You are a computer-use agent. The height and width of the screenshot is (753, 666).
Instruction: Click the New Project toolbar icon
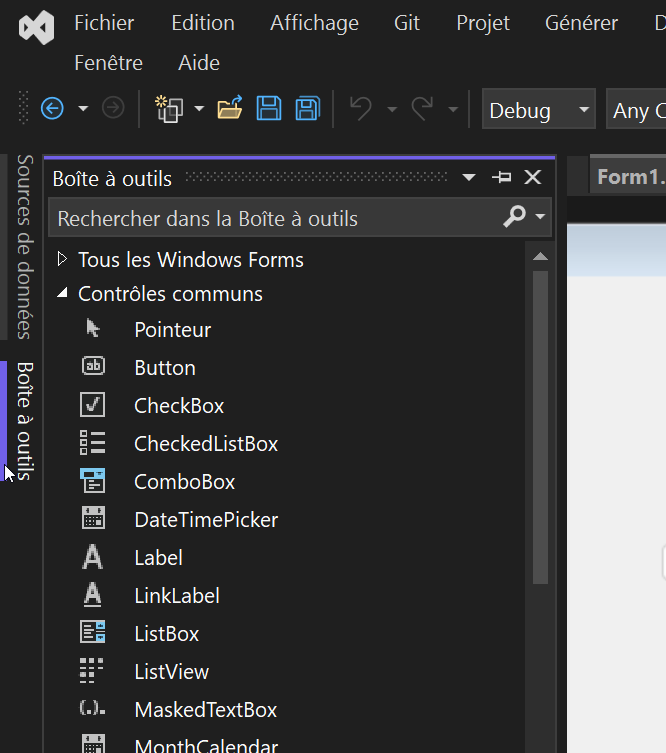coord(169,109)
